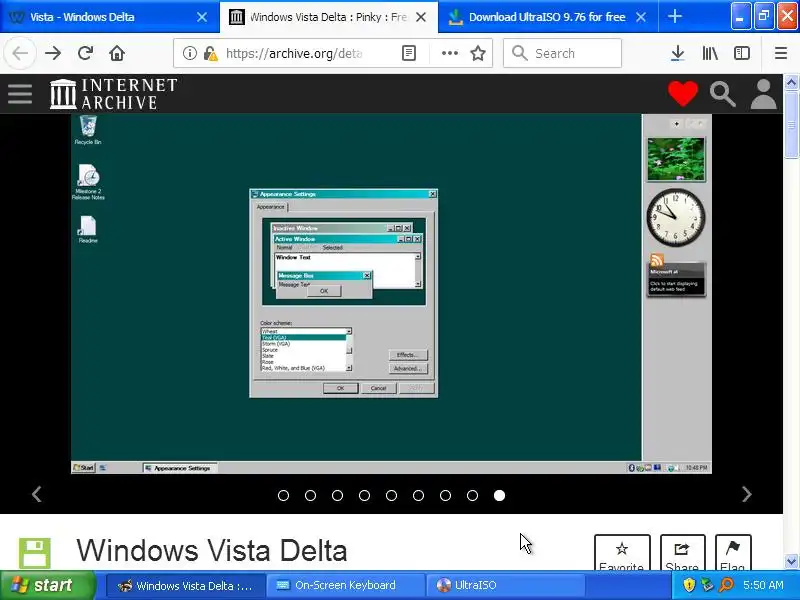800x600 pixels.
Task: Toggle reader view icon
Action: [x=409, y=53]
